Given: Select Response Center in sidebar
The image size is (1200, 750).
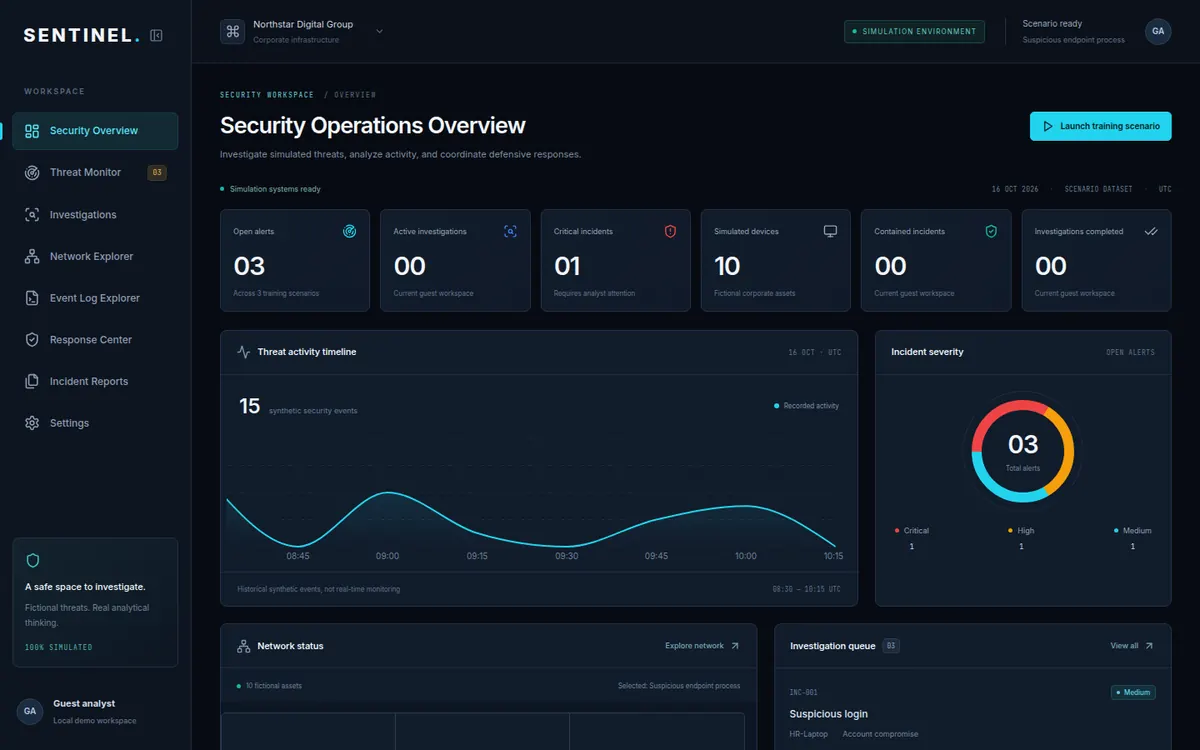Looking at the screenshot, I should (95, 340).
